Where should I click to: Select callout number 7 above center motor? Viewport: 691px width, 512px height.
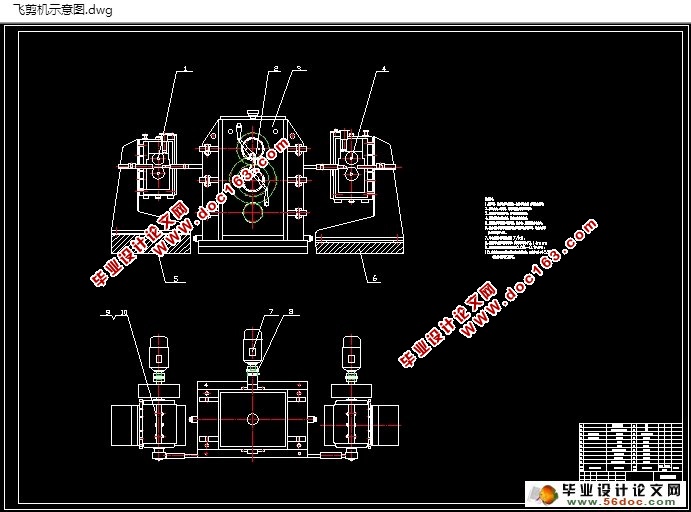[271, 312]
